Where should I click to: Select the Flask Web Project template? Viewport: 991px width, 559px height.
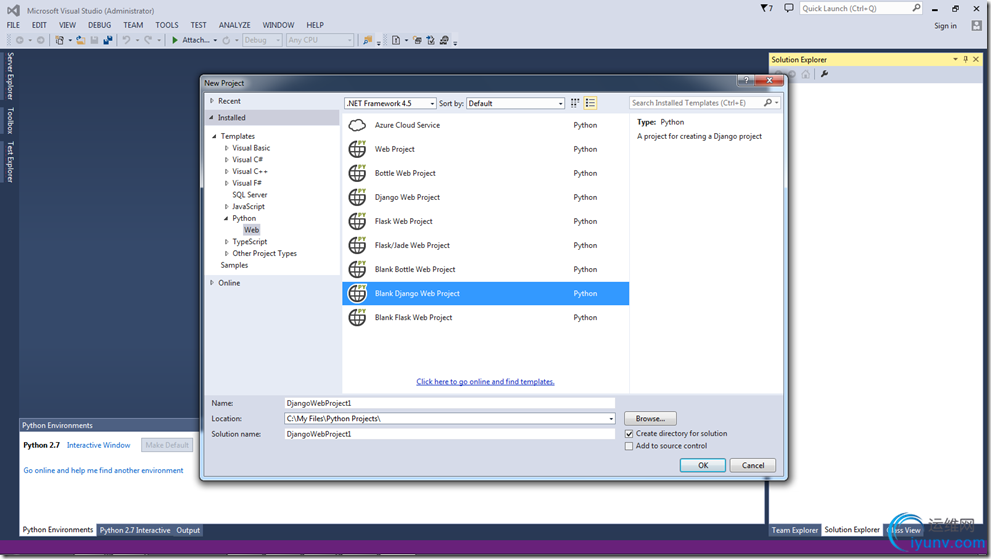[x=485, y=221]
